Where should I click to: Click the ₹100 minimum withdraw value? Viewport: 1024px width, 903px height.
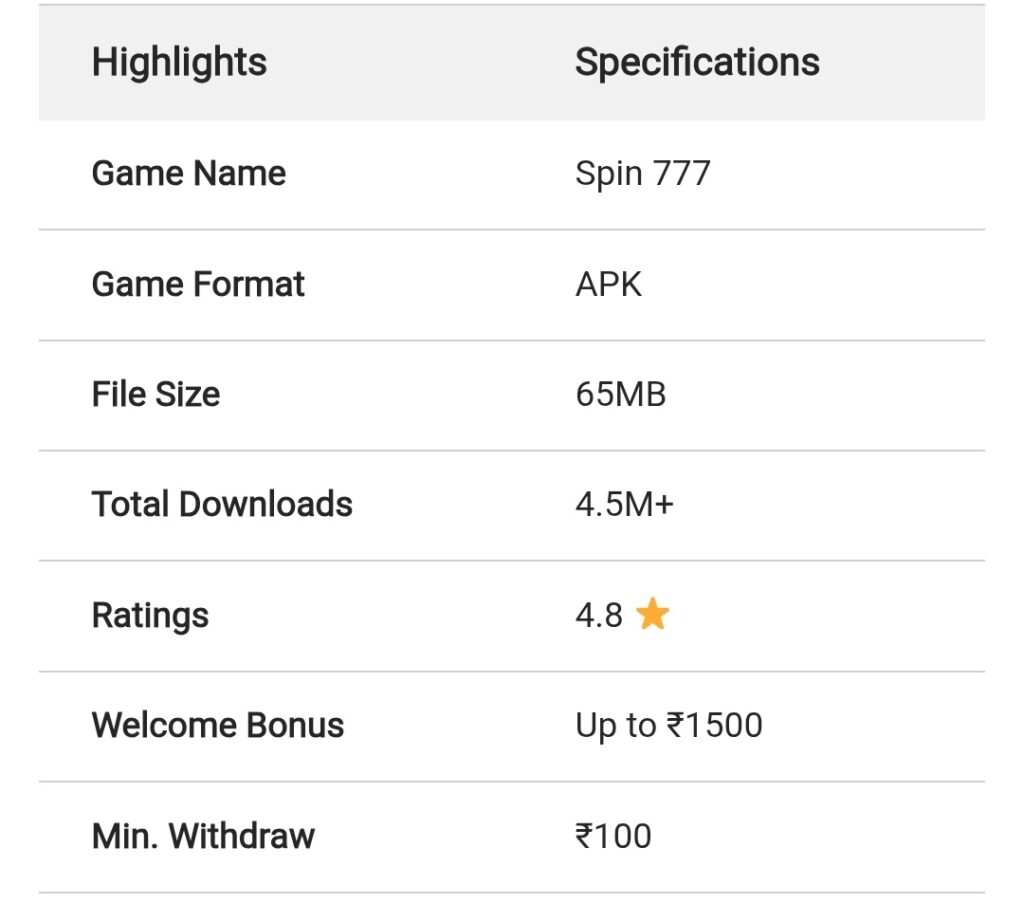(613, 836)
